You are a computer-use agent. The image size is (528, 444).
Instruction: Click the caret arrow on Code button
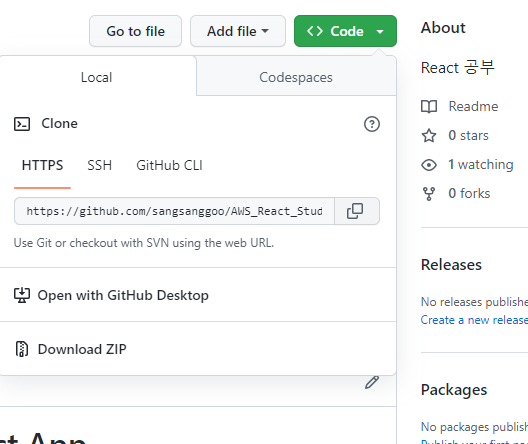pyautogui.click(x=380, y=32)
